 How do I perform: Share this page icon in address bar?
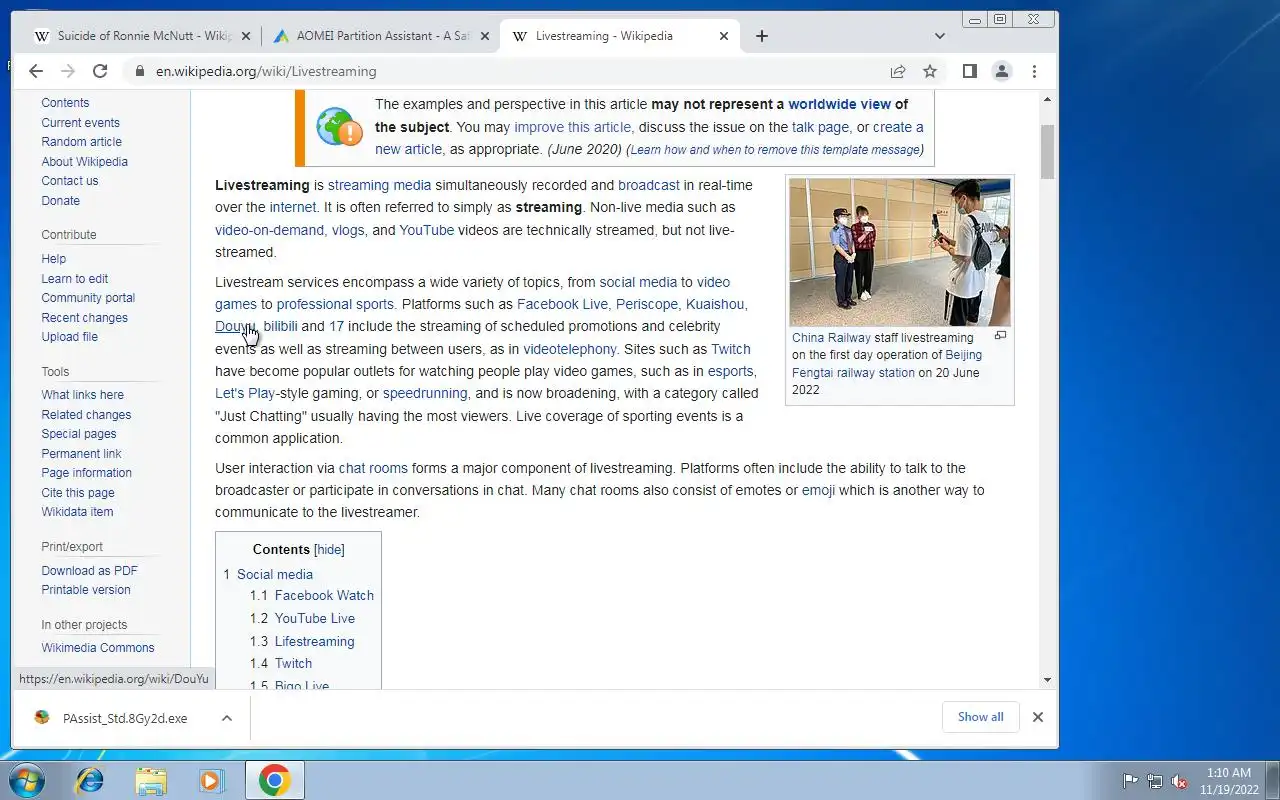coord(898,71)
